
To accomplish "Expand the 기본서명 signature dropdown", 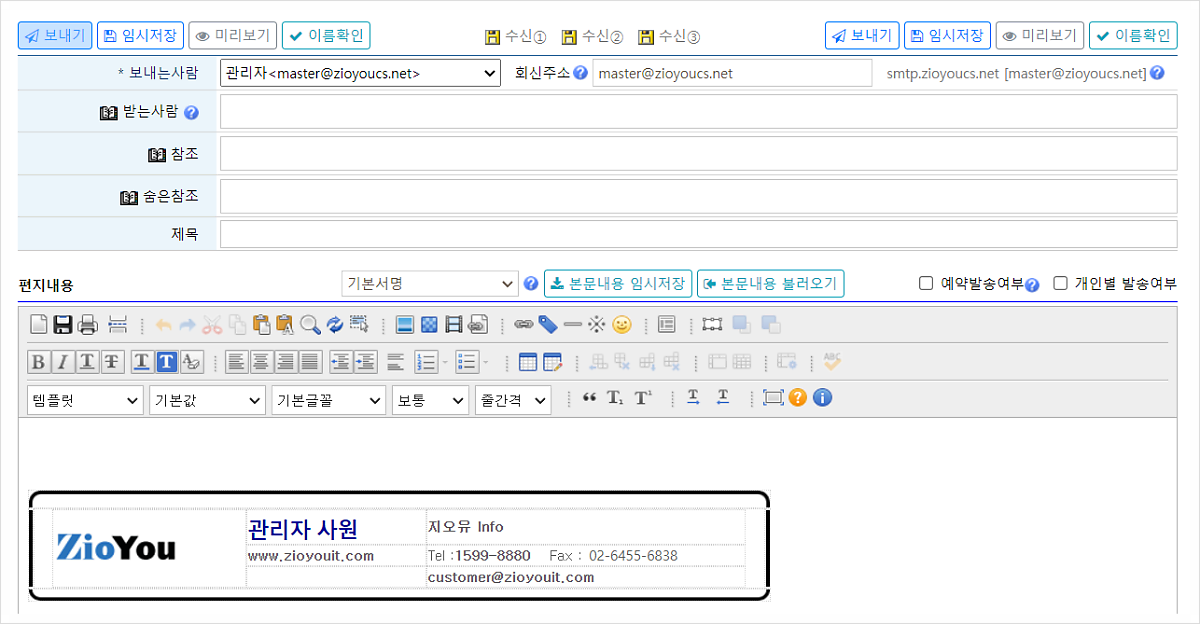I will coord(430,283).
